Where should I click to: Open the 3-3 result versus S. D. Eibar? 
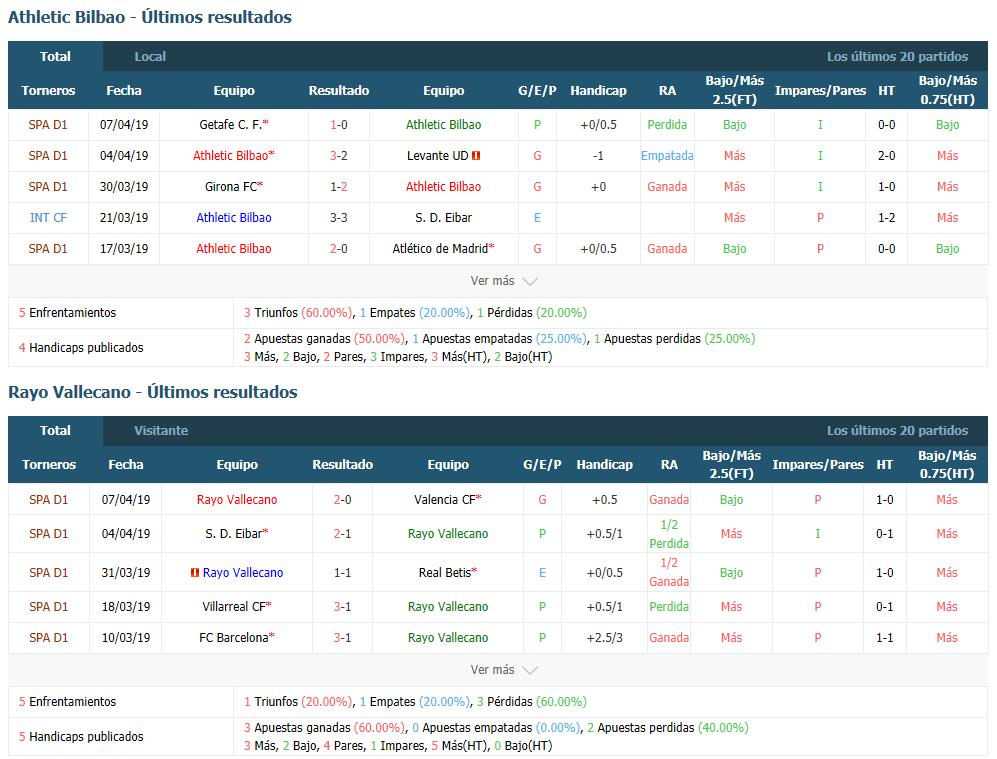click(339, 218)
